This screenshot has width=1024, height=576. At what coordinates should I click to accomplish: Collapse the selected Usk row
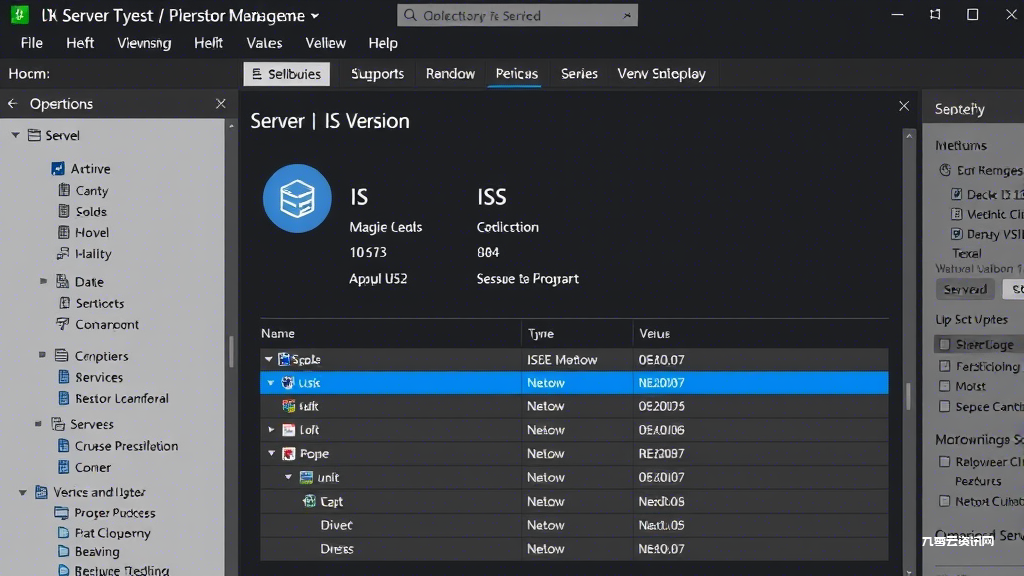click(x=271, y=383)
